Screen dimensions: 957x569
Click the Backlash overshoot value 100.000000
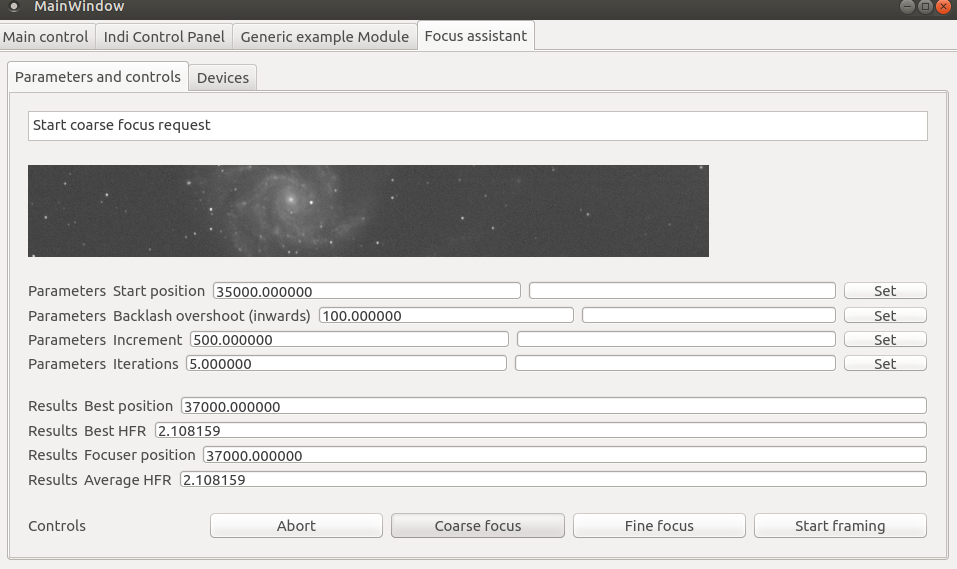click(x=446, y=315)
